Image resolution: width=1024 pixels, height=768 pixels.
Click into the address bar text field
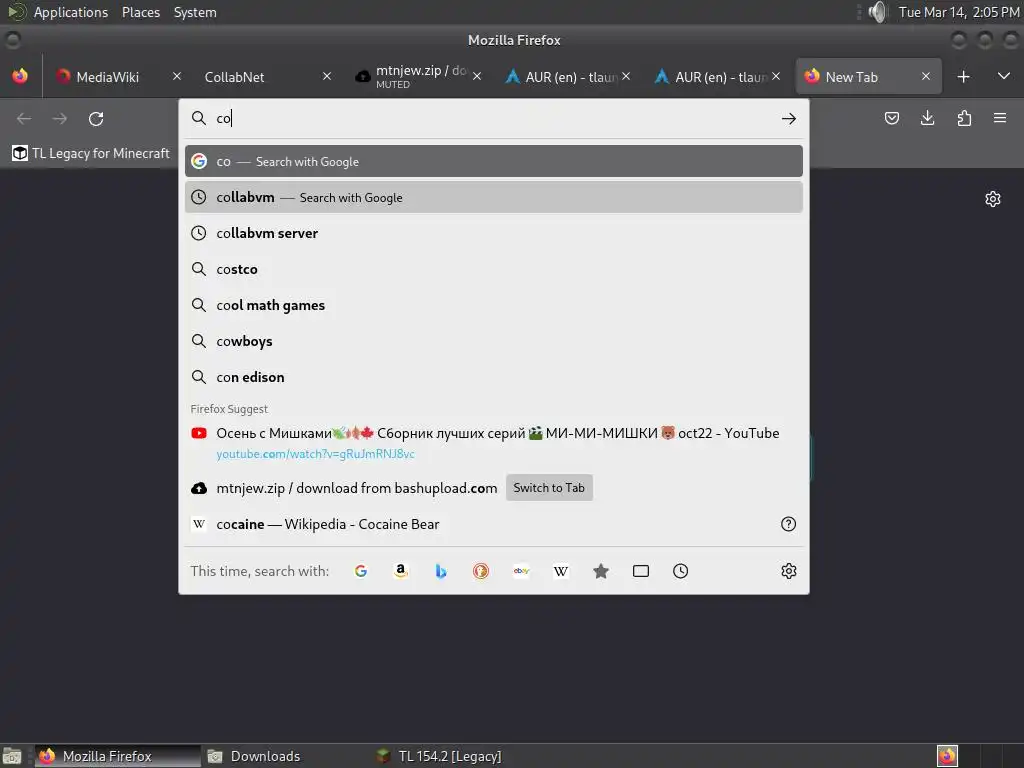click(494, 118)
